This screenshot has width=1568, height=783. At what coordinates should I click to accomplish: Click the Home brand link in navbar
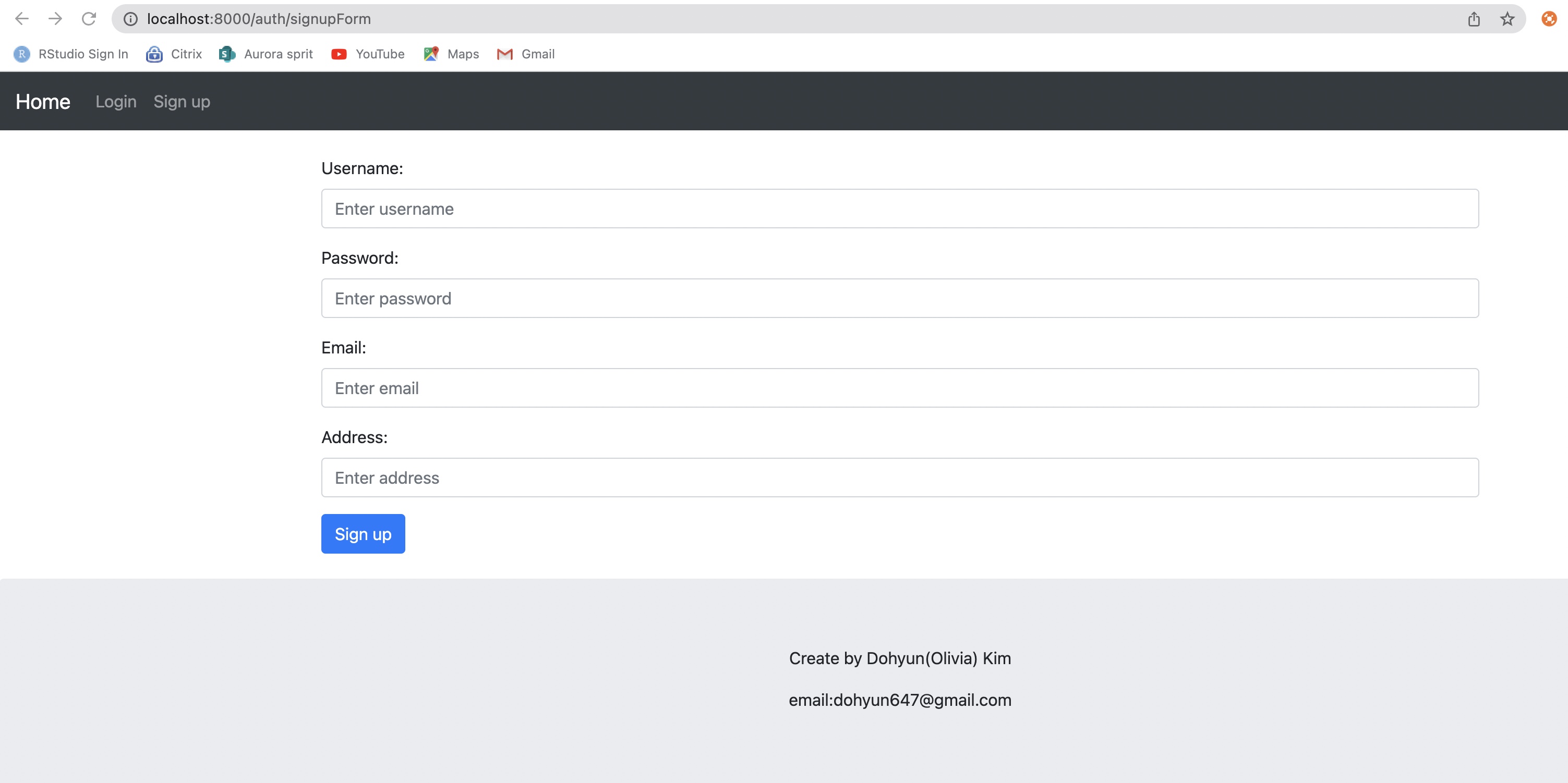43,102
